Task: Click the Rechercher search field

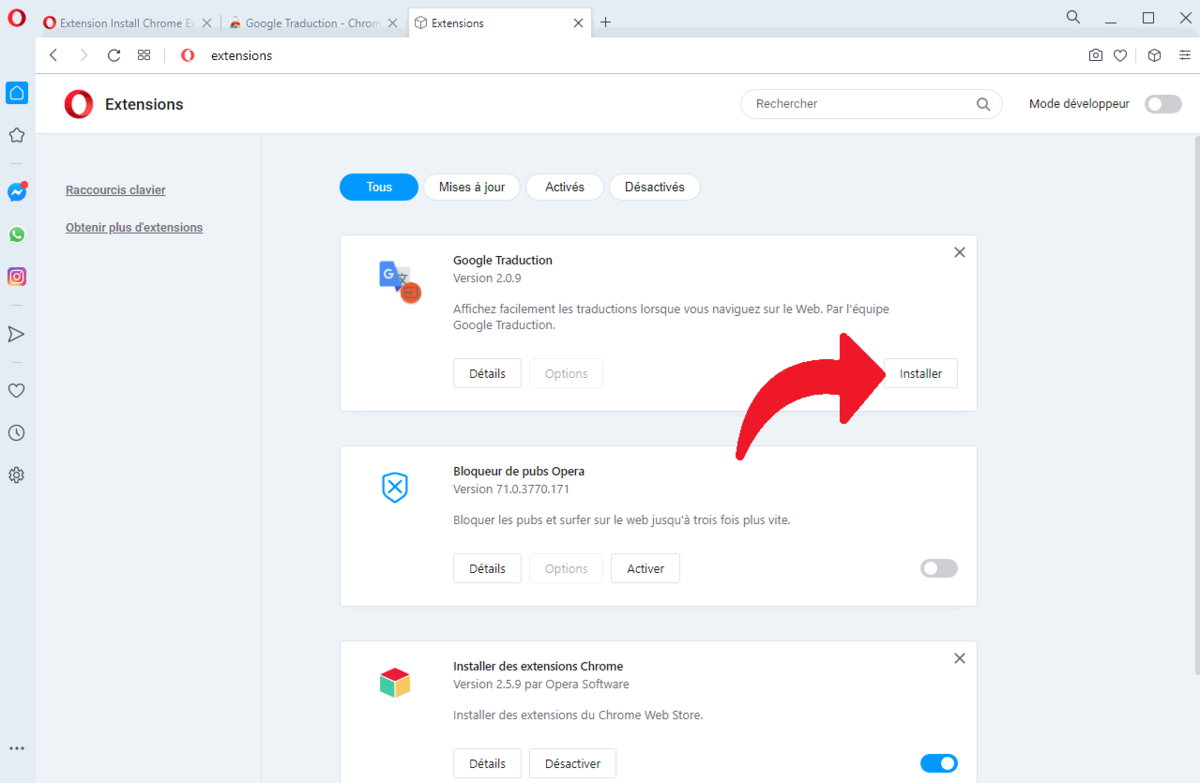Action: click(871, 104)
